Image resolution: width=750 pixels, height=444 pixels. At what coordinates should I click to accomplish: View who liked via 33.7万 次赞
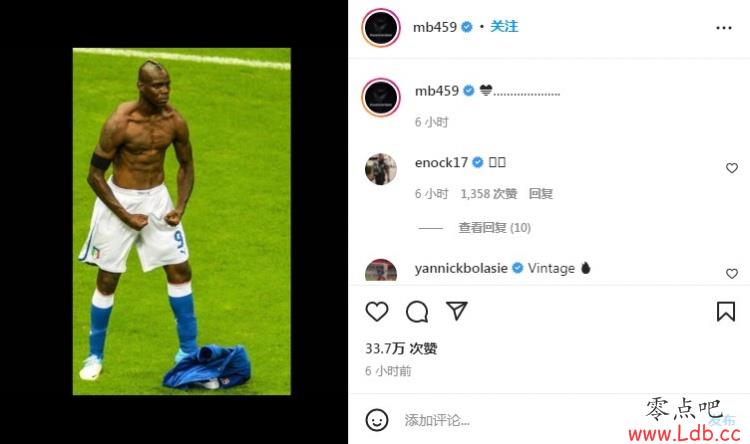point(401,348)
